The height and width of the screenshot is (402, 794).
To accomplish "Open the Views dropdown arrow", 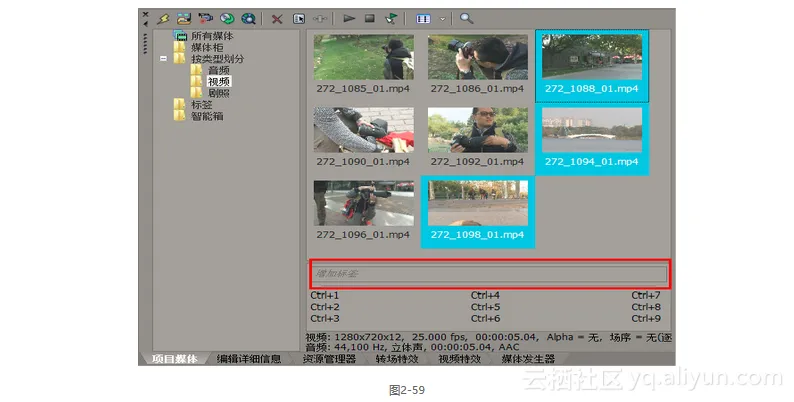I will tap(442, 19).
